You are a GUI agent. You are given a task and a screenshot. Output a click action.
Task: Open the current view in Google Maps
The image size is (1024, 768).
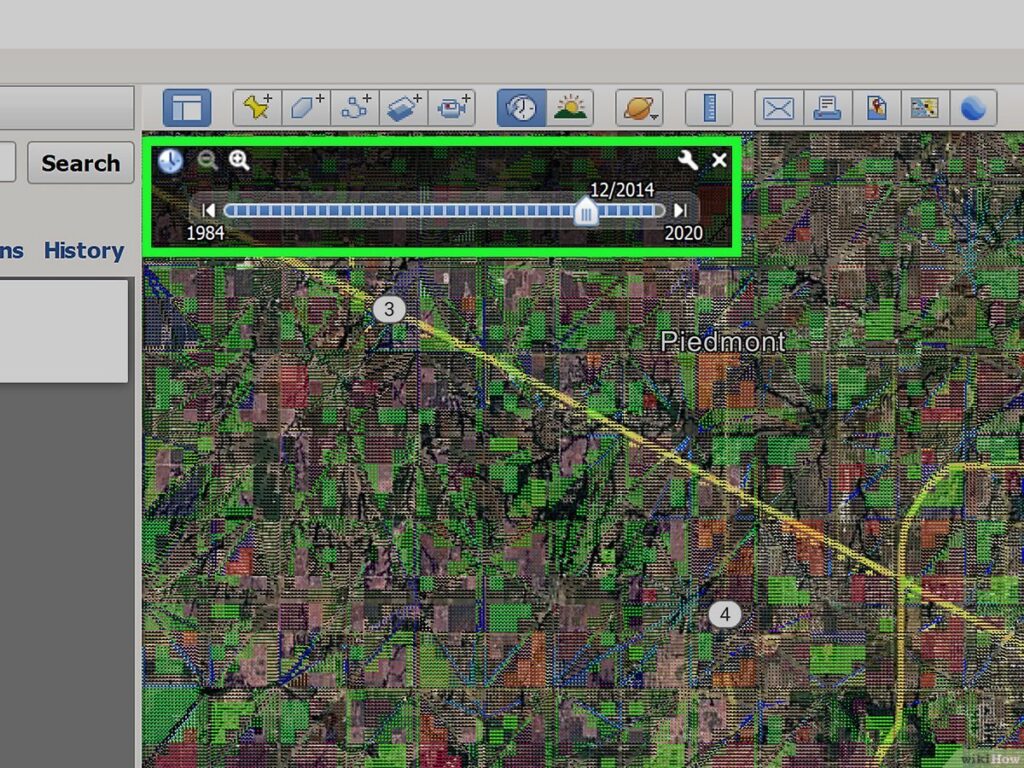[x=925, y=108]
